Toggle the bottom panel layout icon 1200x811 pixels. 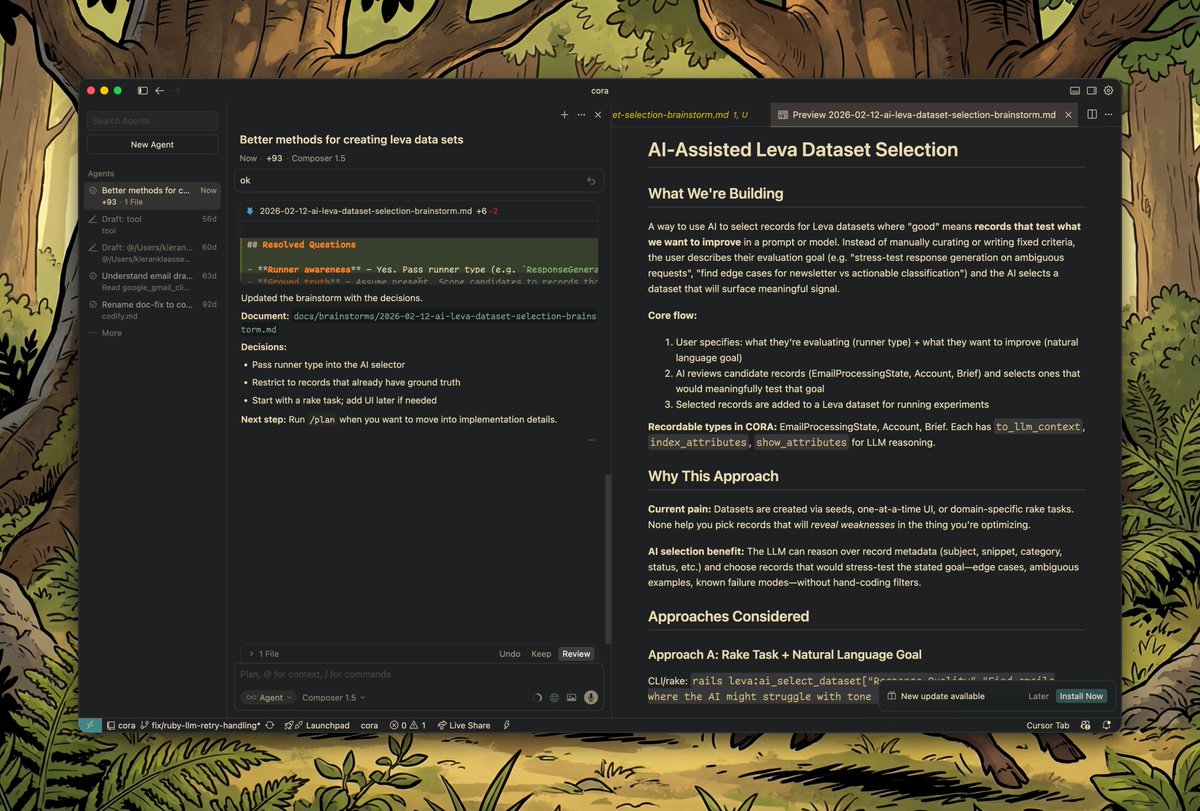tap(1075, 90)
